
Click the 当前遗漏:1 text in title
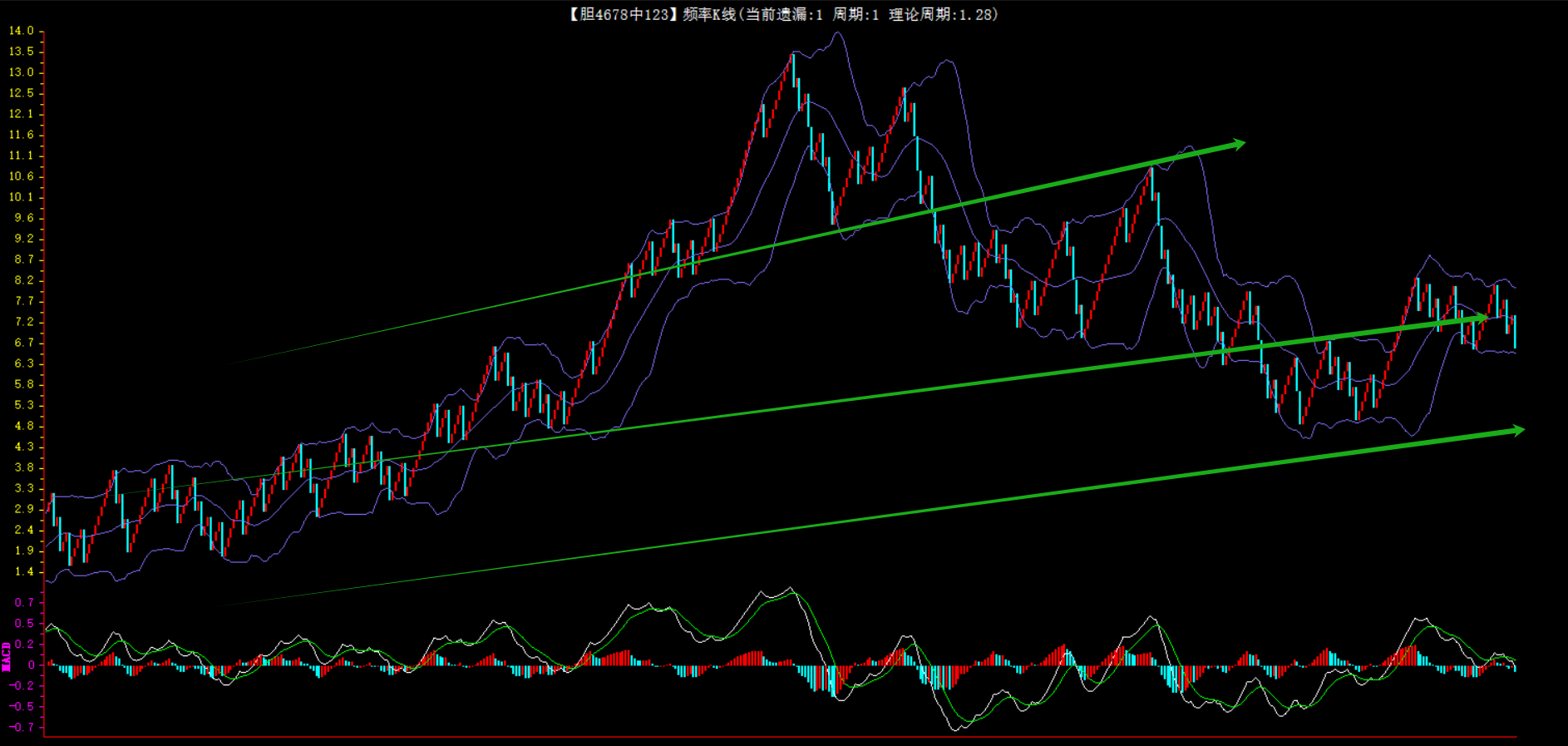(x=783, y=14)
